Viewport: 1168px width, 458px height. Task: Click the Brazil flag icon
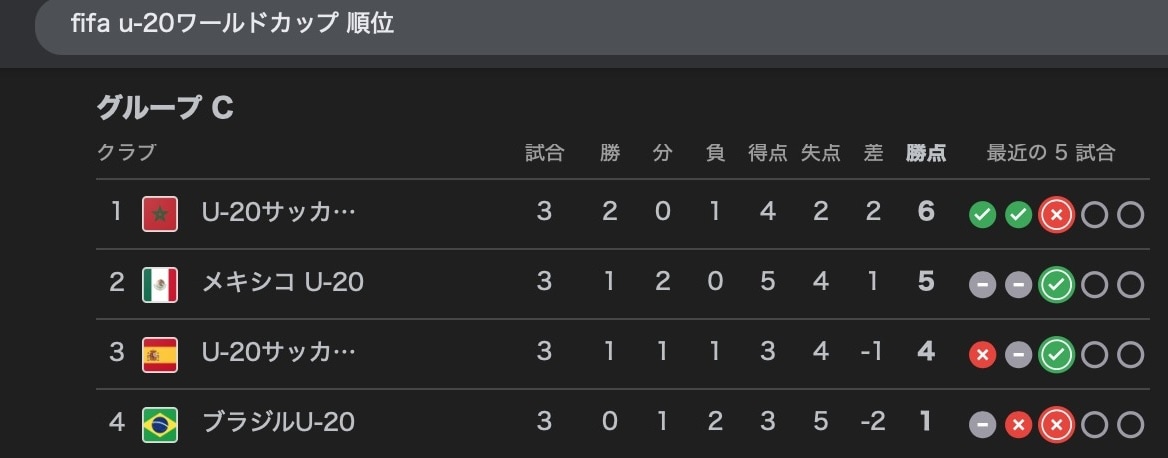(x=160, y=424)
